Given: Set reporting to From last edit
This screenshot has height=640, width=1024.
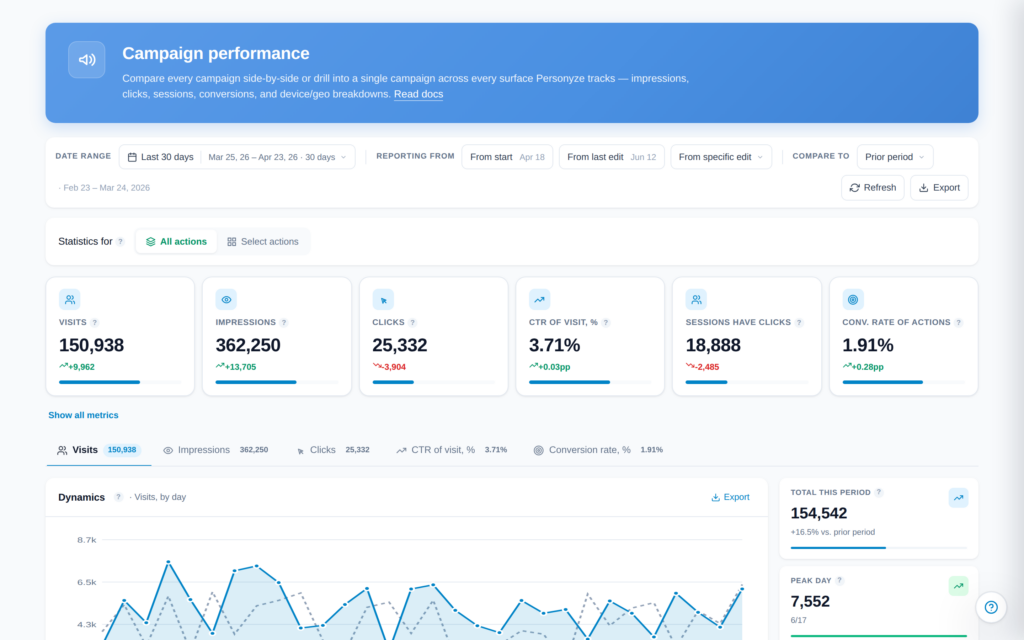Looking at the screenshot, I should click(x=612, y=157).
